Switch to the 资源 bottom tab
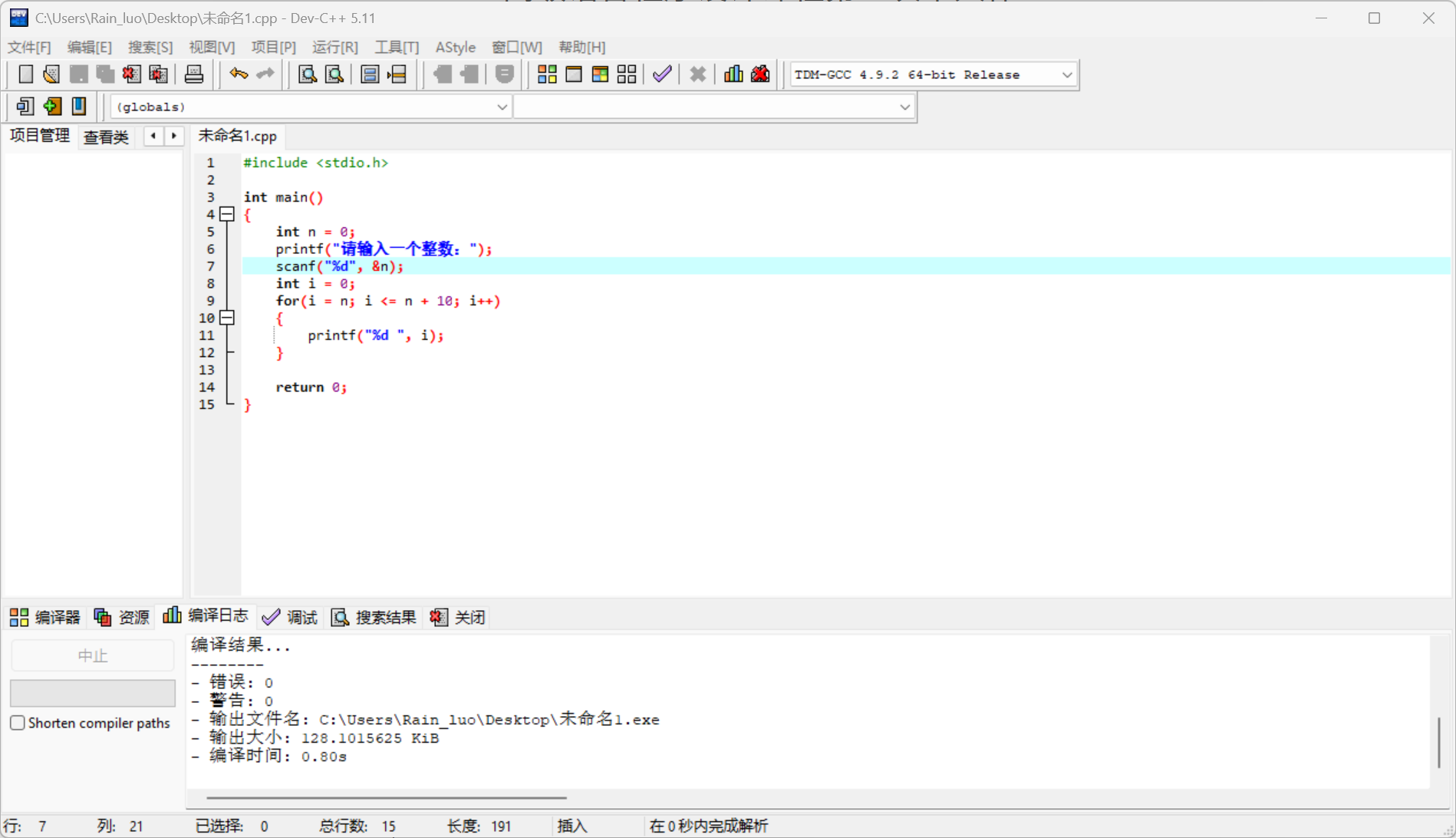Screen dimensions: 1456x838 (x=122, y=617)
